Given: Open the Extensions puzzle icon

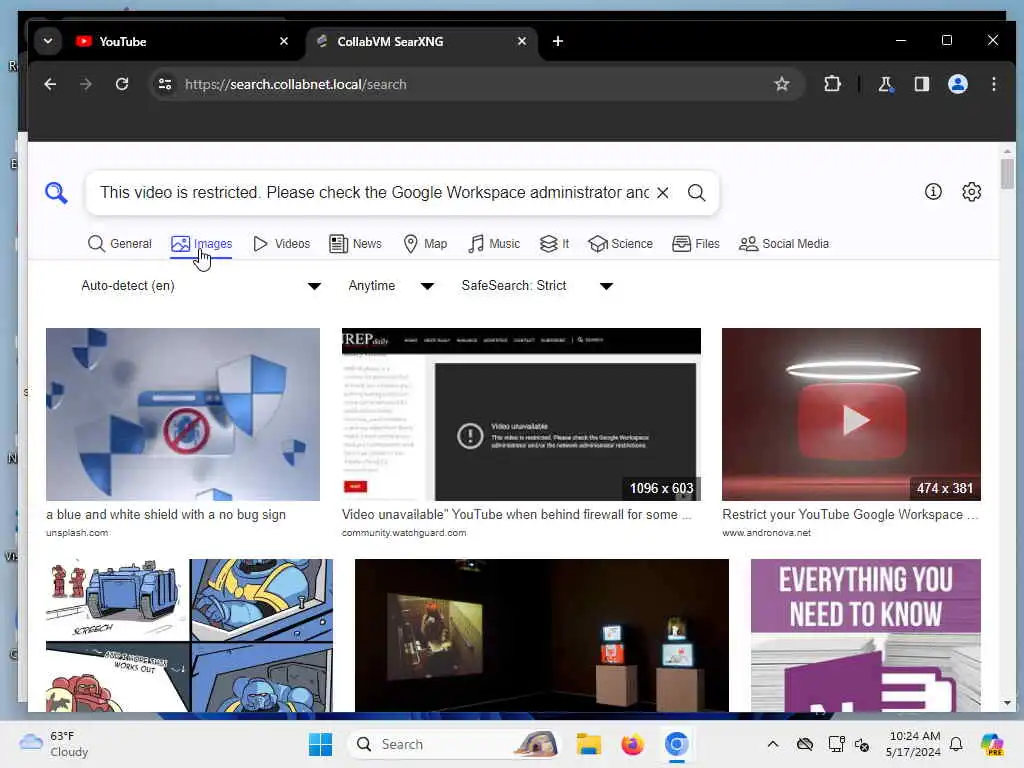Looking at the screenshot, I should pos(832,84).
